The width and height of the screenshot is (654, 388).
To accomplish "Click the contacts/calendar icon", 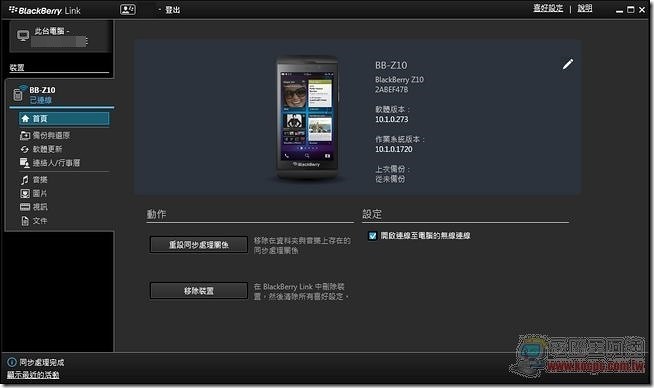I will point(25,163).
